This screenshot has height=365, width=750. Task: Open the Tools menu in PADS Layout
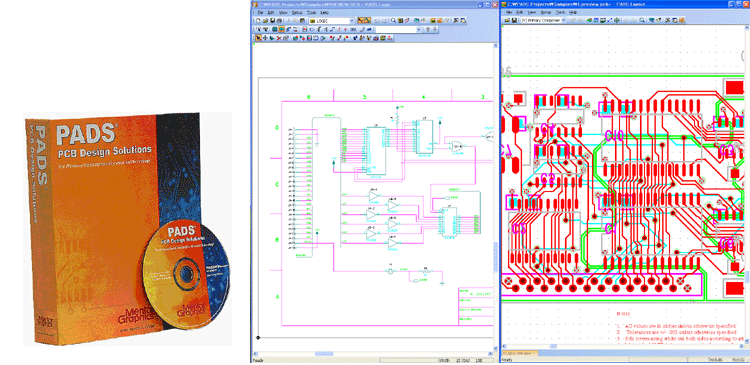point(561,12)
